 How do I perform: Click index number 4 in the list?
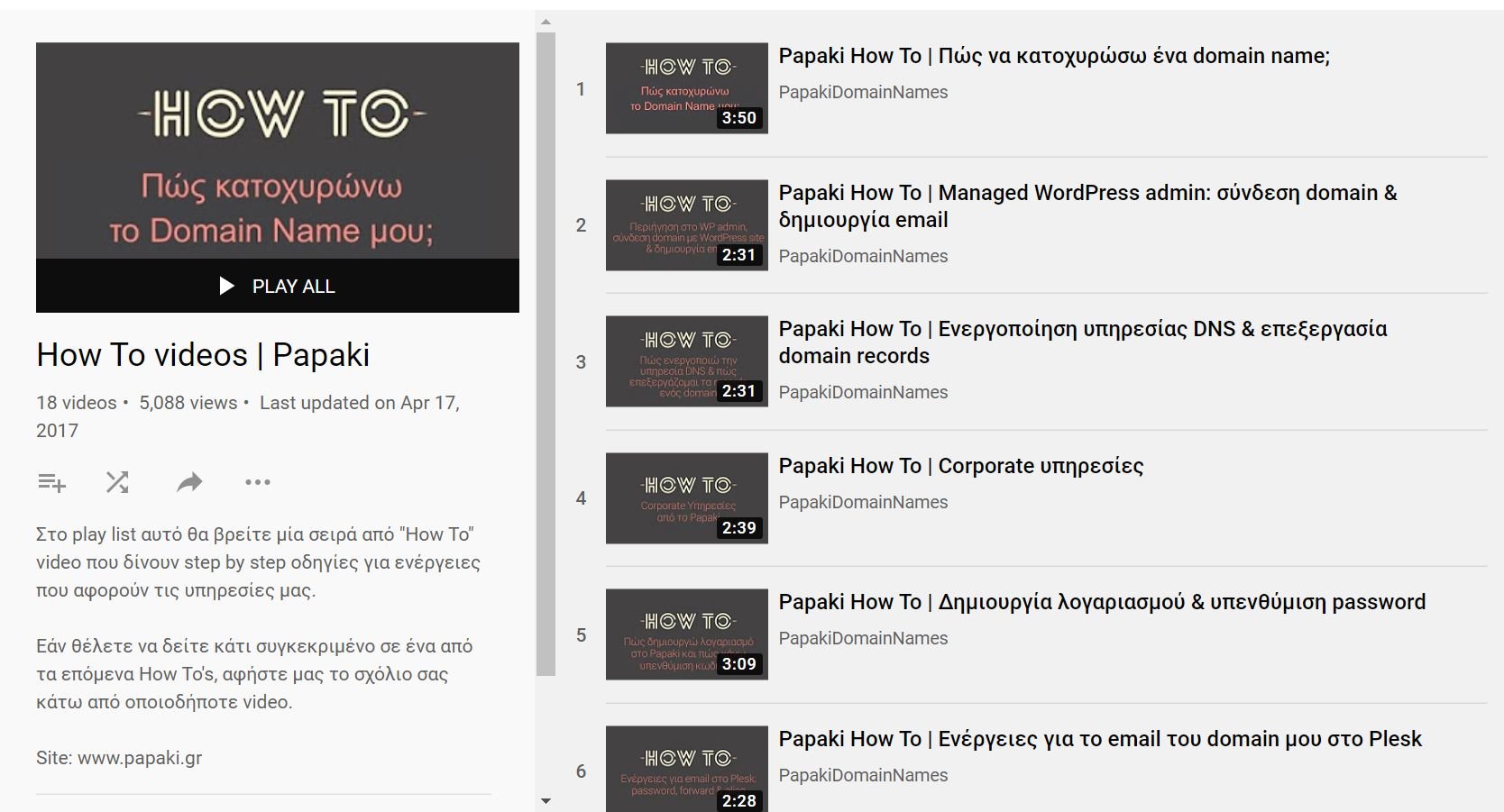pyautogui.click(x=581, y=498)
